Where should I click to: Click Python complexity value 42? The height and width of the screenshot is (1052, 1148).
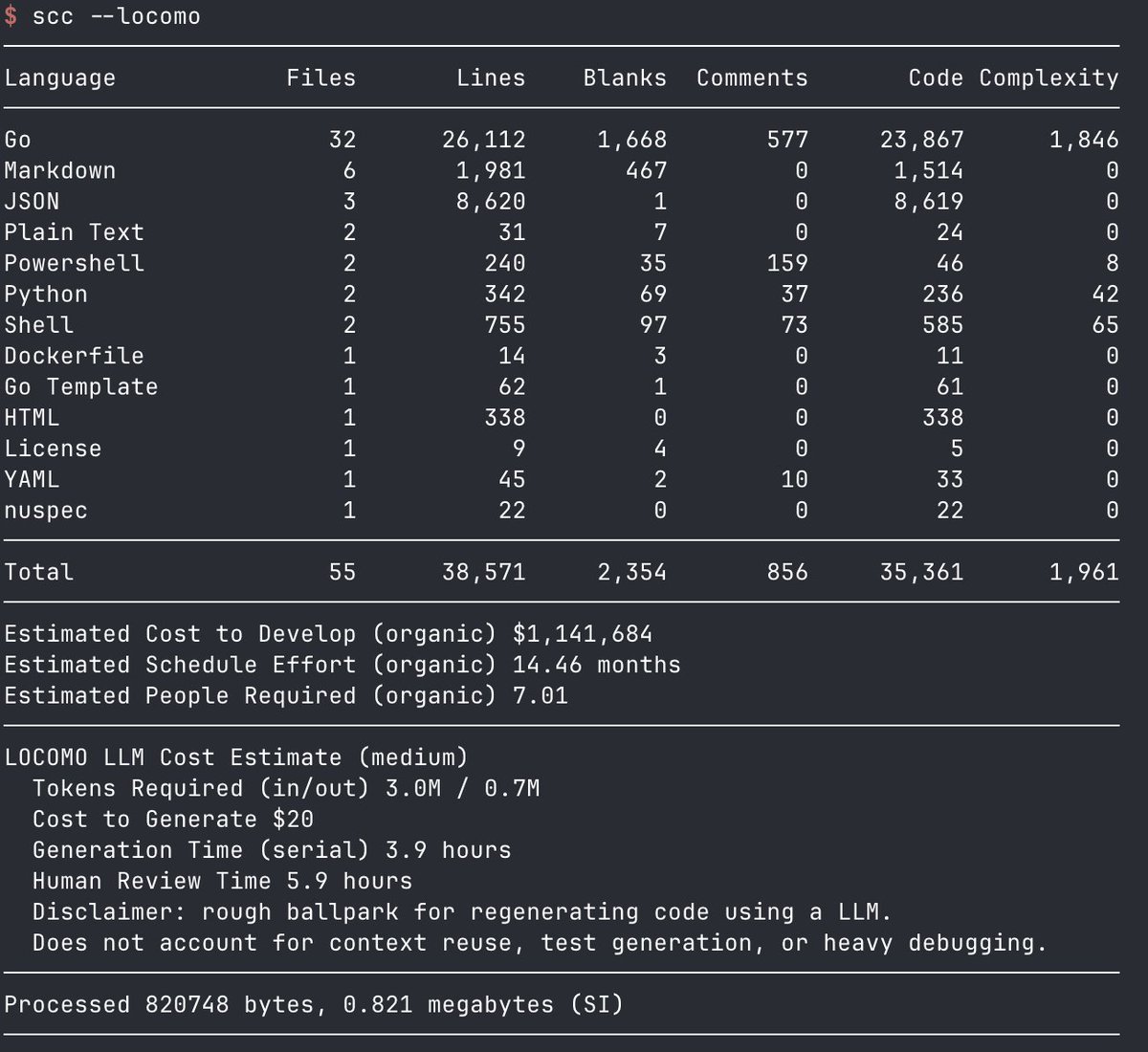[x=1105, y=295]
